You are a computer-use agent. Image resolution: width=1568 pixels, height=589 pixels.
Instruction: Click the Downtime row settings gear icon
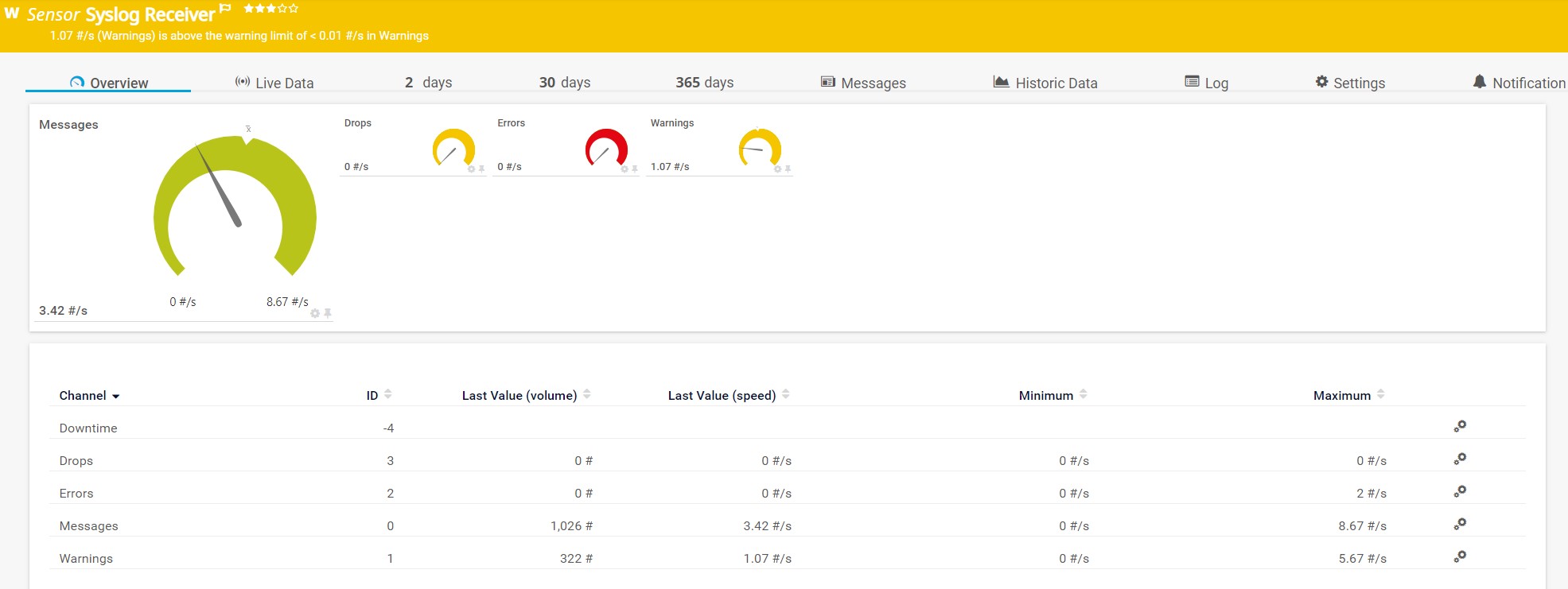click(1460, 427)
